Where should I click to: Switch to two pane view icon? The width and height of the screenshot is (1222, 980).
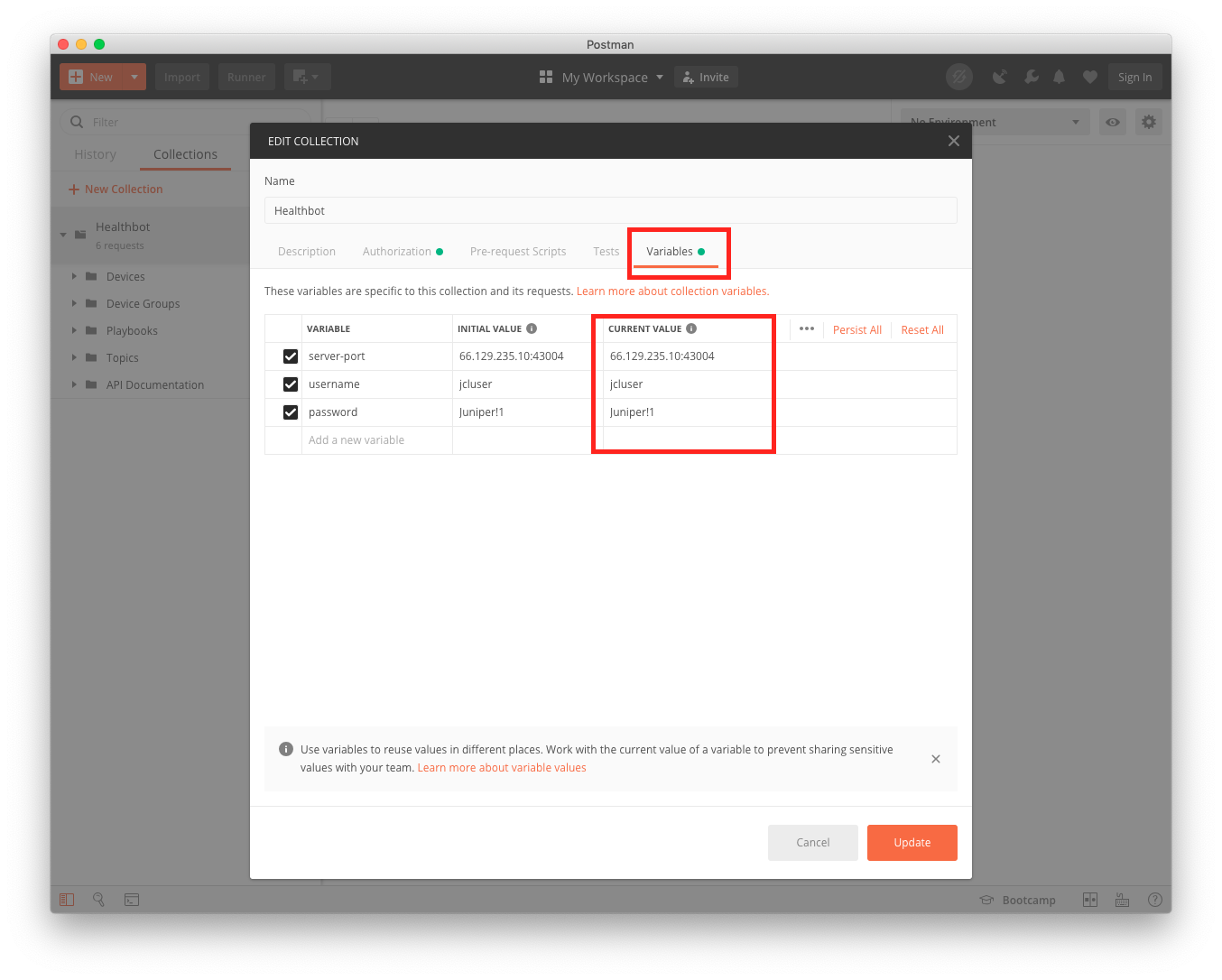[1090, 900]
